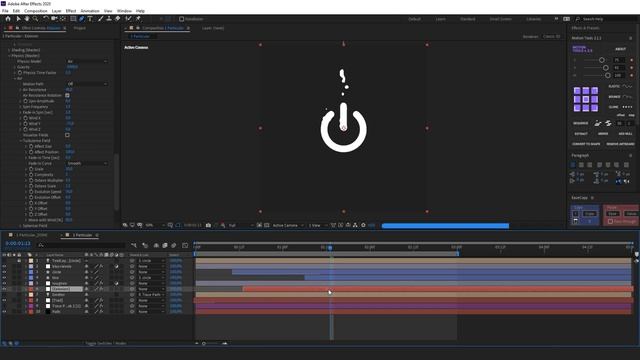The width and height of the screenshot is (640, 360).
Task: Click the Wind X stopwatch icon
Action: (x=25, y=118)
